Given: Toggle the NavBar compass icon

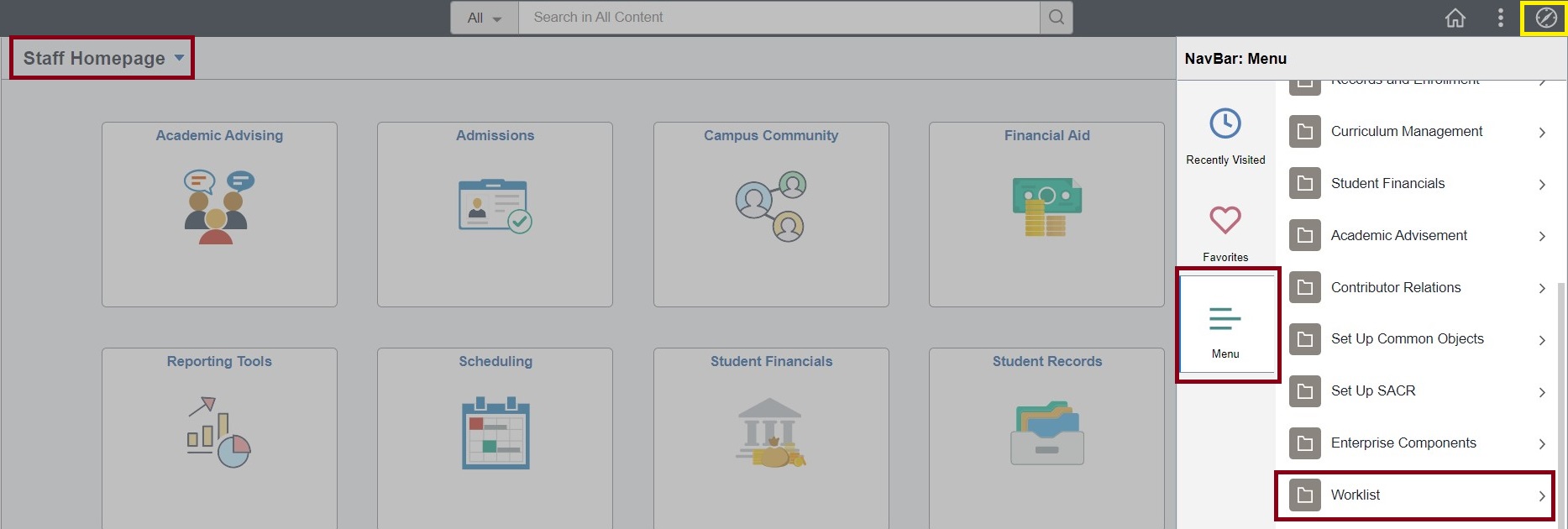Looking at the screenshot, I should tap(1545, 18).
